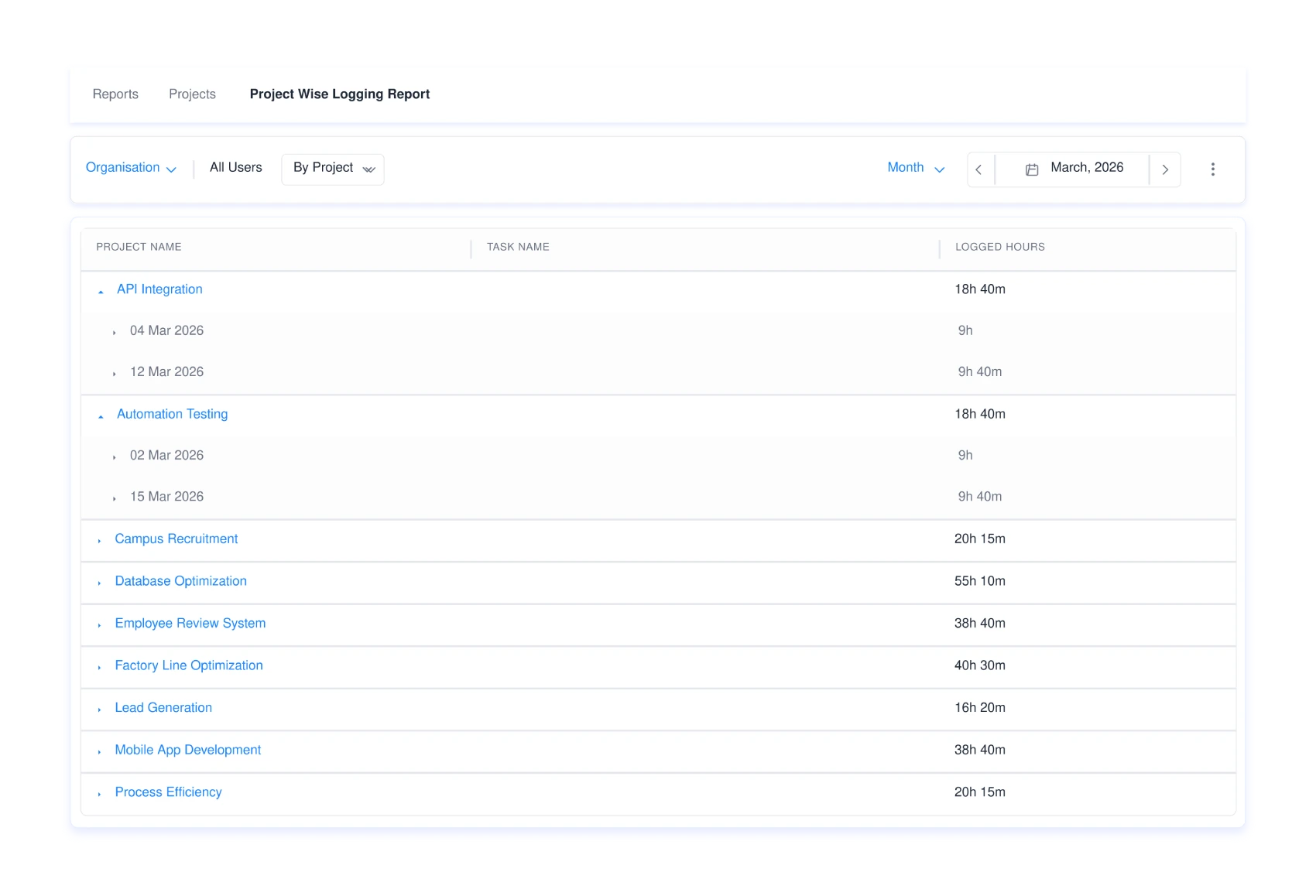Open the calendar date picker icon
Image resolution: width=1316 pixels, height=896 pixels.
tap(1032, 169)
